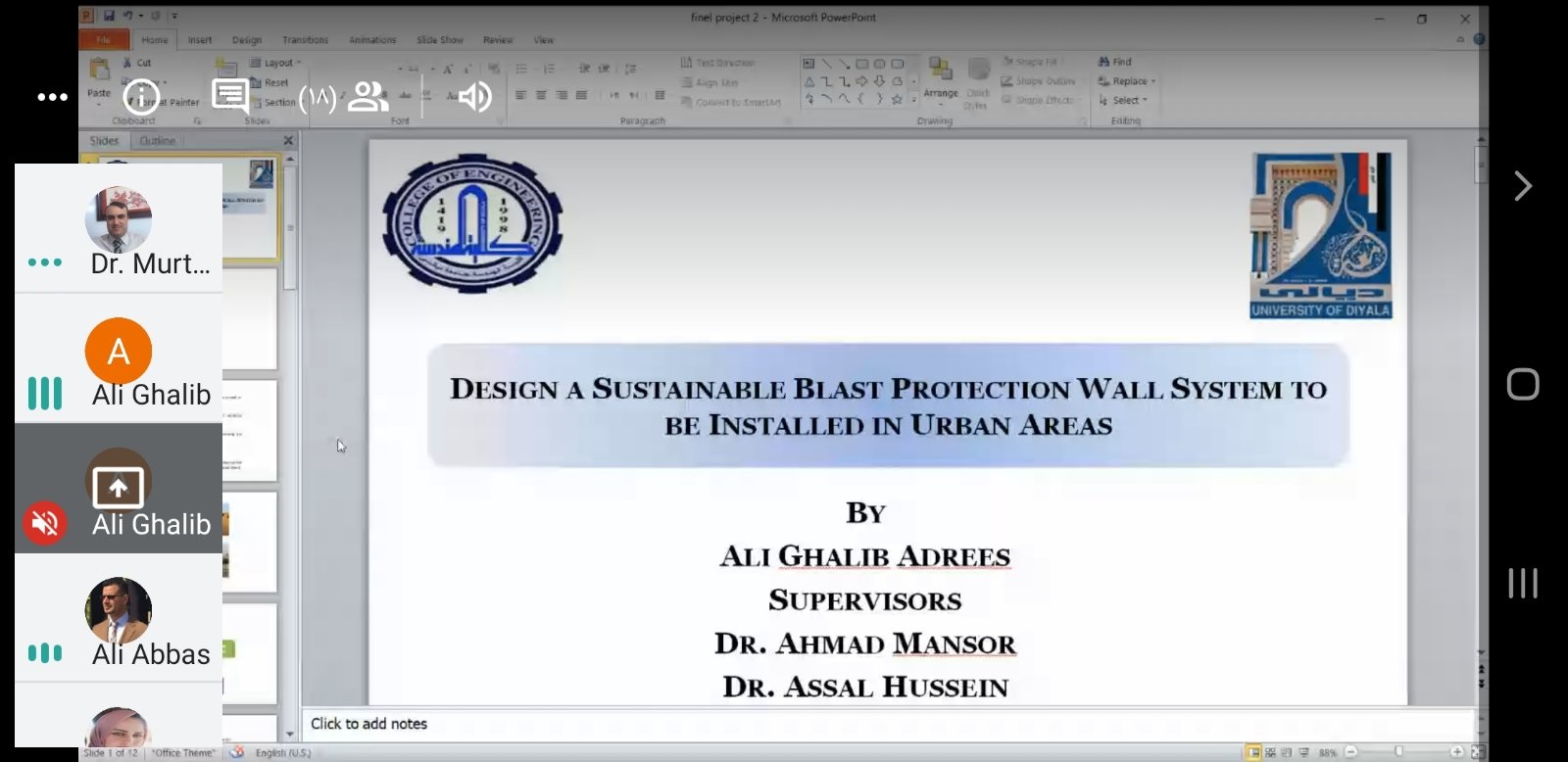The image size is (1568, 762).
Task: Click the Decrease Font Size icon
Action: tap(466, 70)
